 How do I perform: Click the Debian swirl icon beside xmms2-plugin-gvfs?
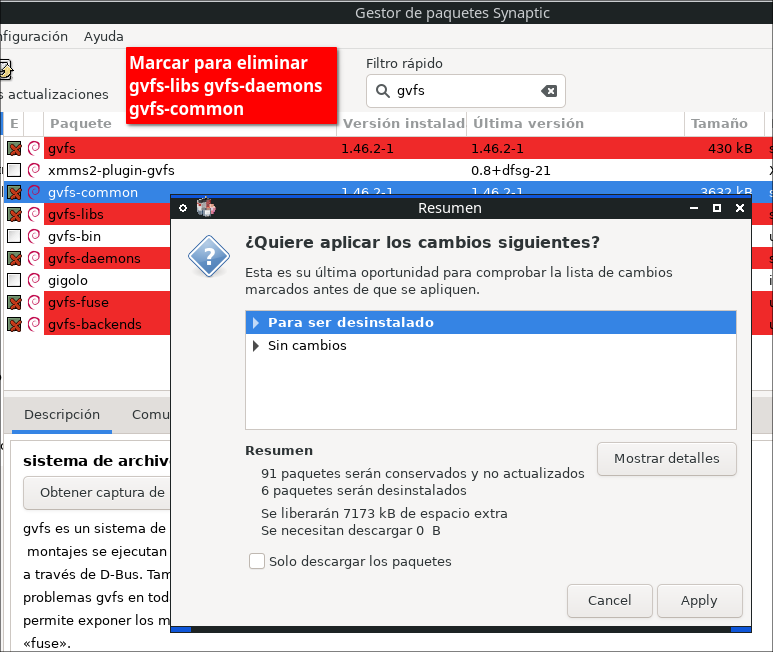point(34,171)
